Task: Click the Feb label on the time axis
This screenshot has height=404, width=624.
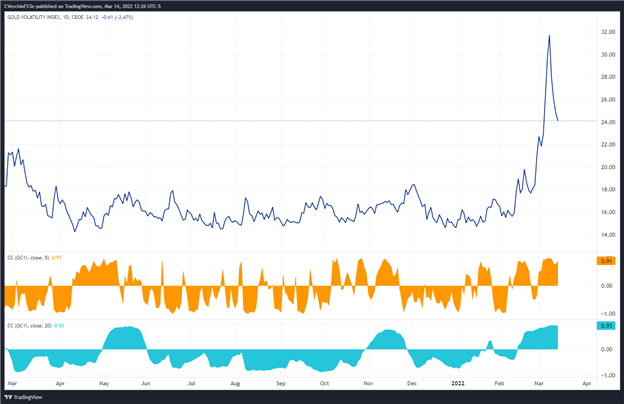Action: coord(499,383)
